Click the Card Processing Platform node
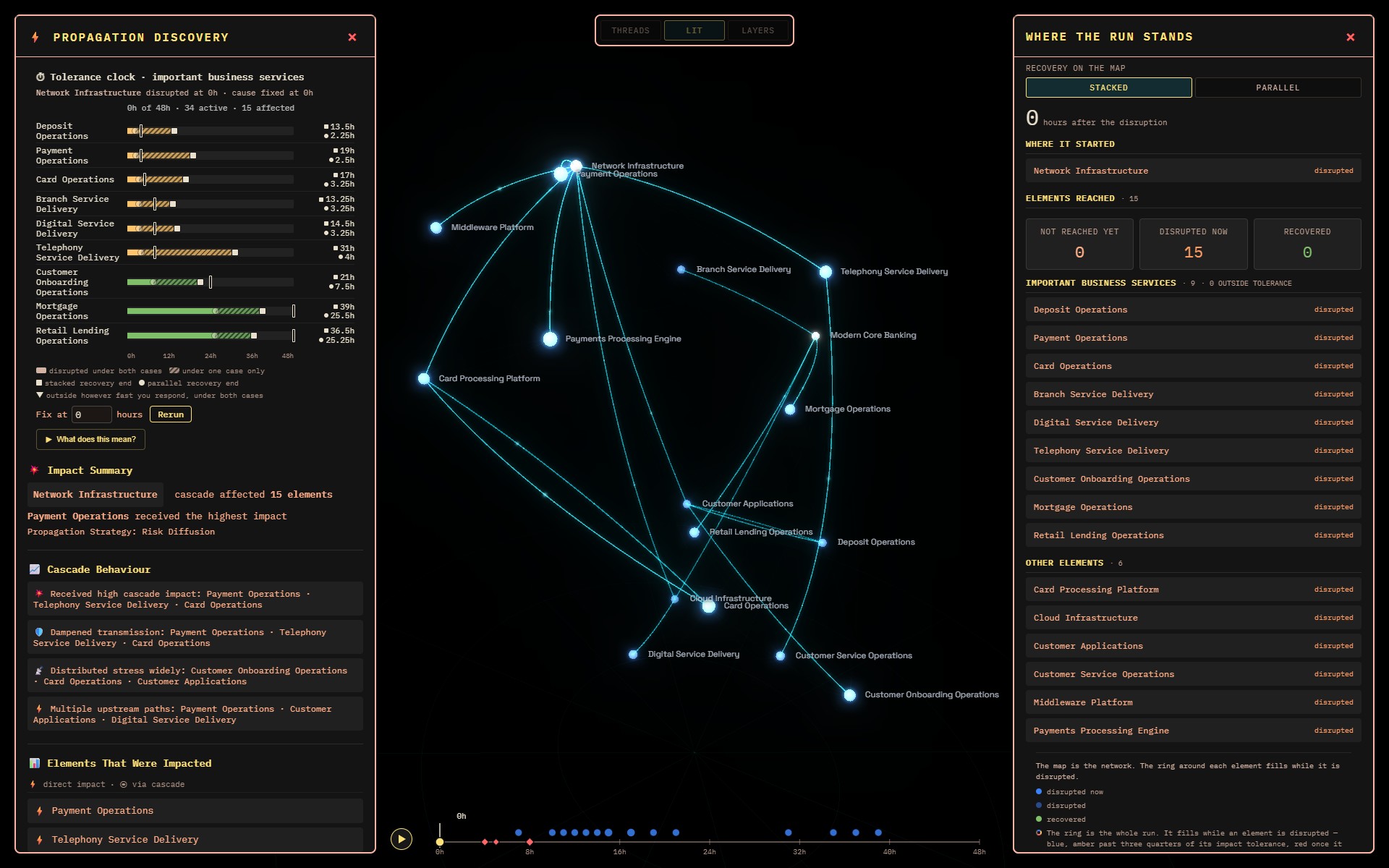 pyautogui.click(x=424, y=378)
